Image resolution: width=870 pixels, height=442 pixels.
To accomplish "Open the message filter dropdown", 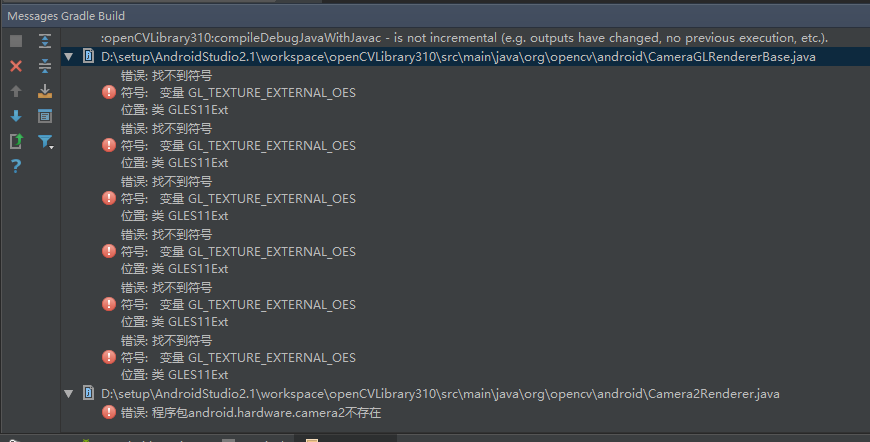I will point(45,142).
